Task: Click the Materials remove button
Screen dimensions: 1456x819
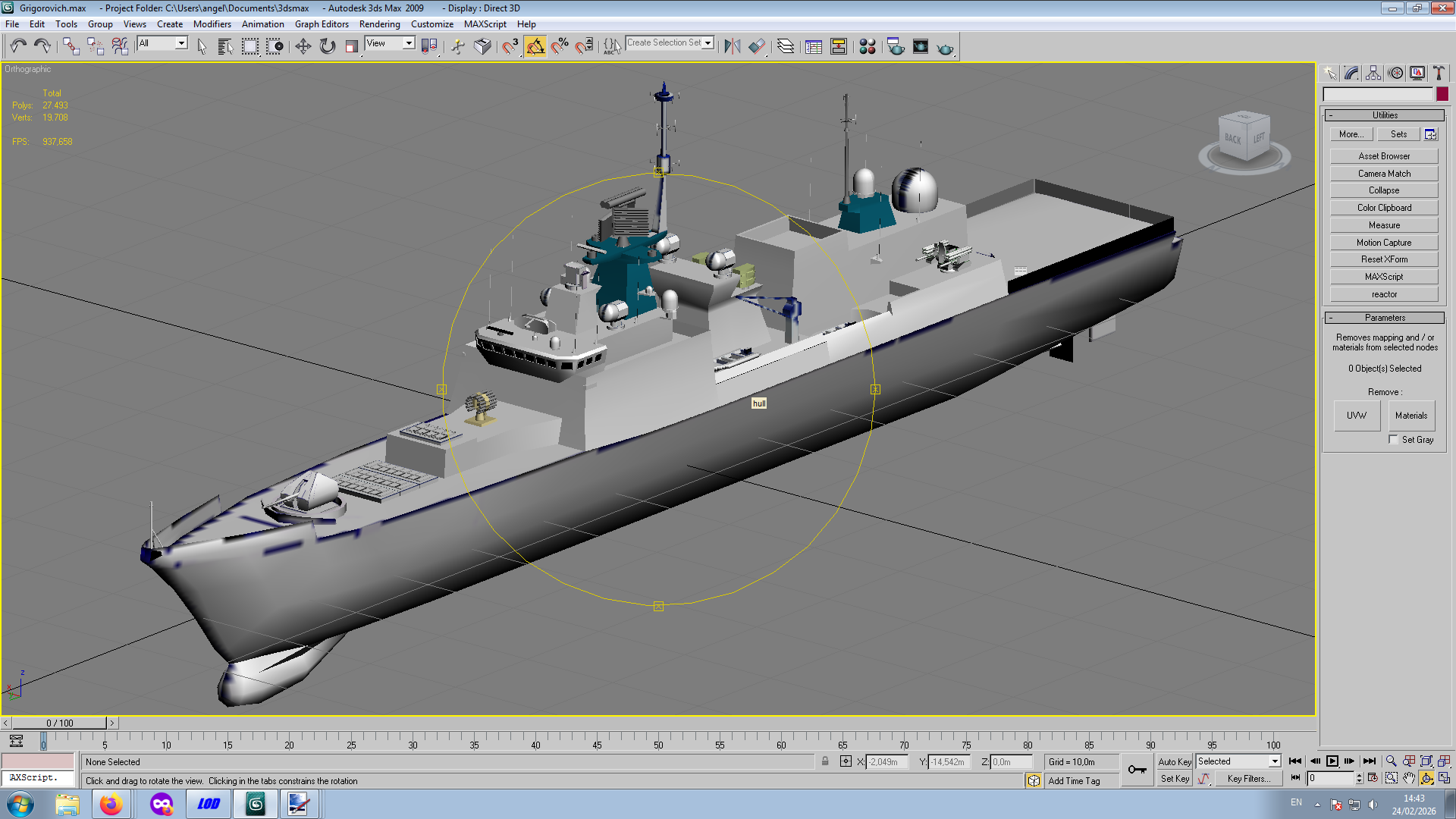Action: (1410, 416)
